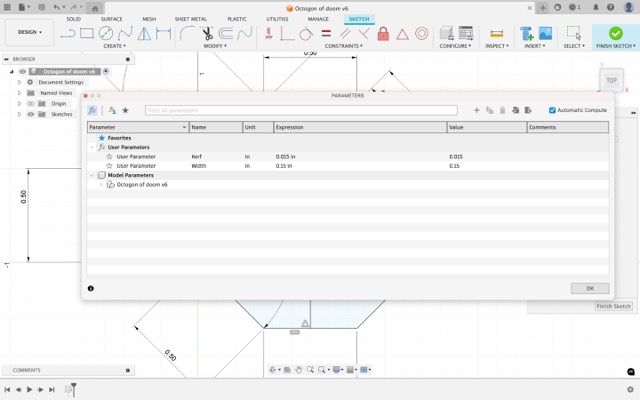Open the Select dropdown menu
640x400 pixels.
574,46
